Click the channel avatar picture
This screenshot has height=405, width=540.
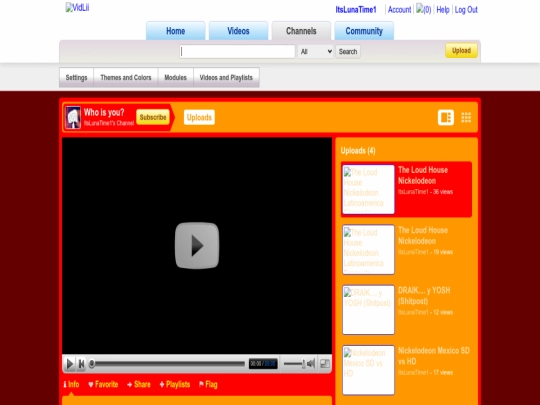tap(73, 117)
